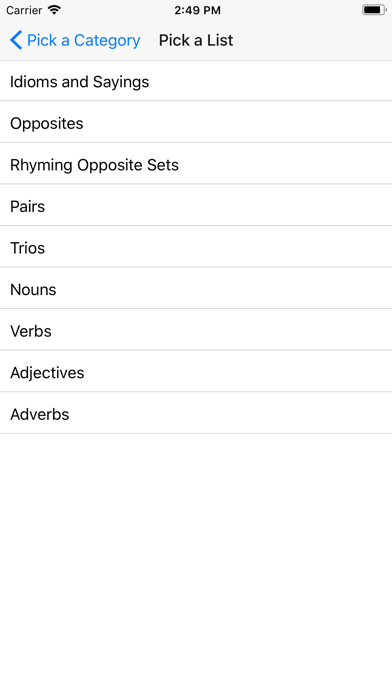The image size is (392, 696).
Task: Tap the Carrier label in status bar
Action: (24, 10)
